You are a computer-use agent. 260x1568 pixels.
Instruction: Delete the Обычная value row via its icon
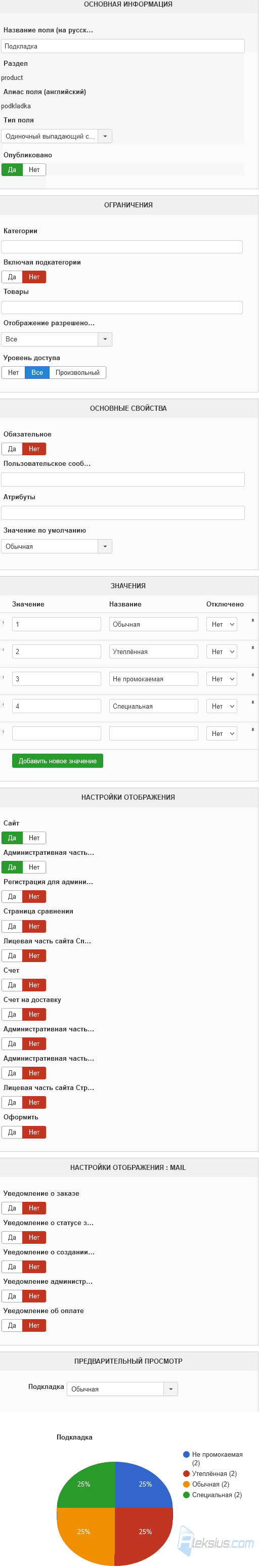(x=253, y=620)
